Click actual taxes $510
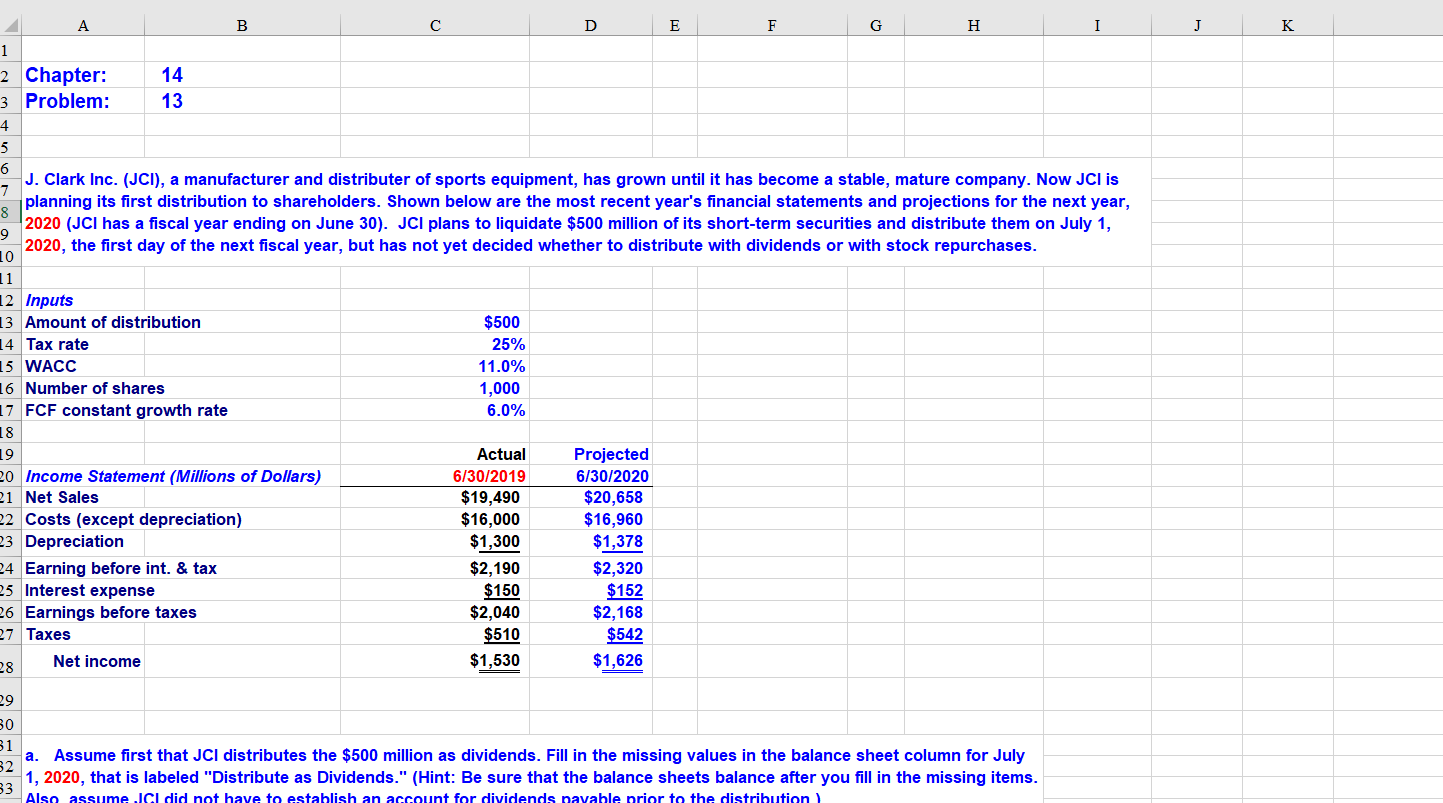1443x803 pixels. 502,634
